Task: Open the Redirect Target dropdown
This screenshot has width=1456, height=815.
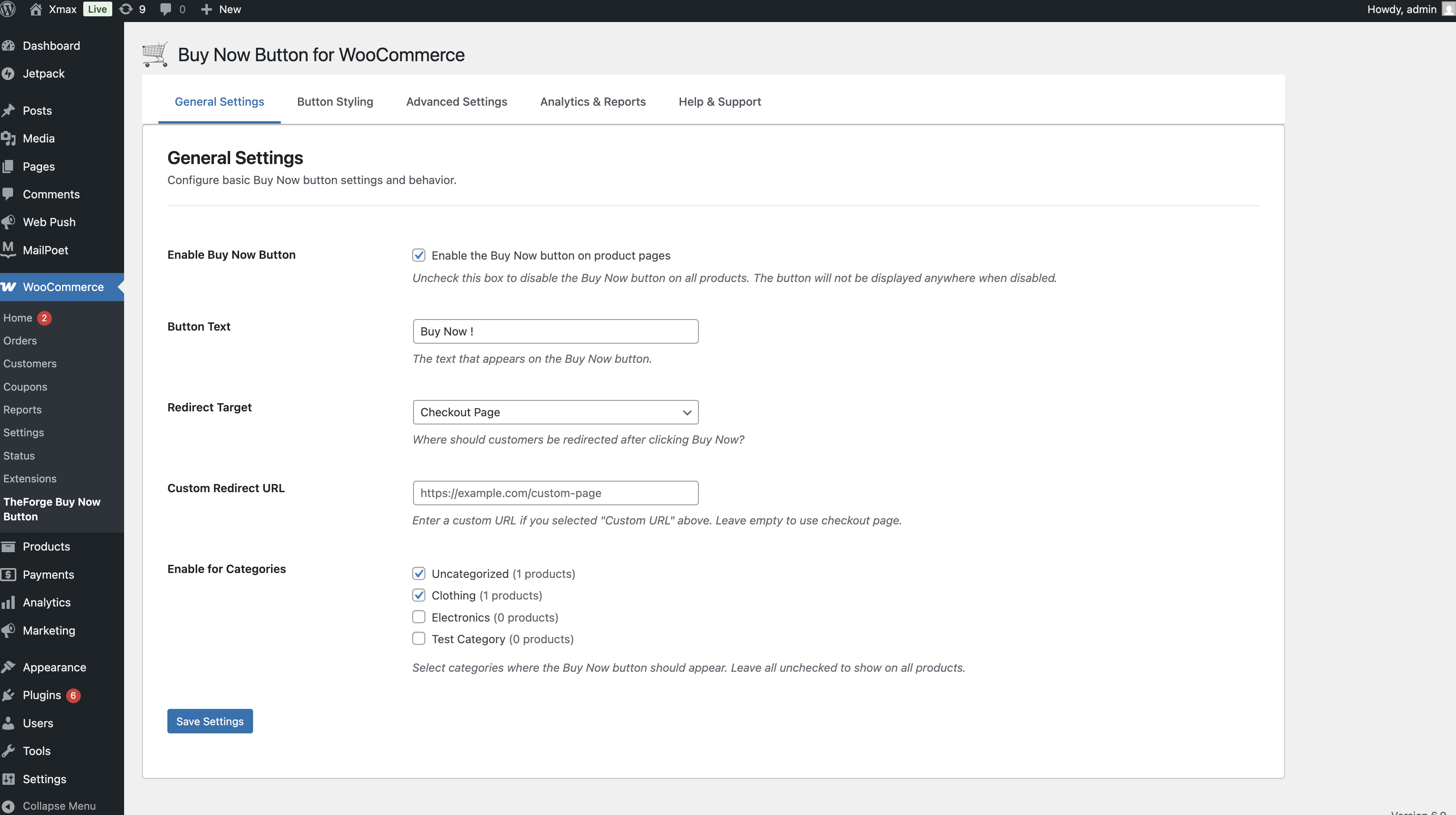Action: point(555,412)
